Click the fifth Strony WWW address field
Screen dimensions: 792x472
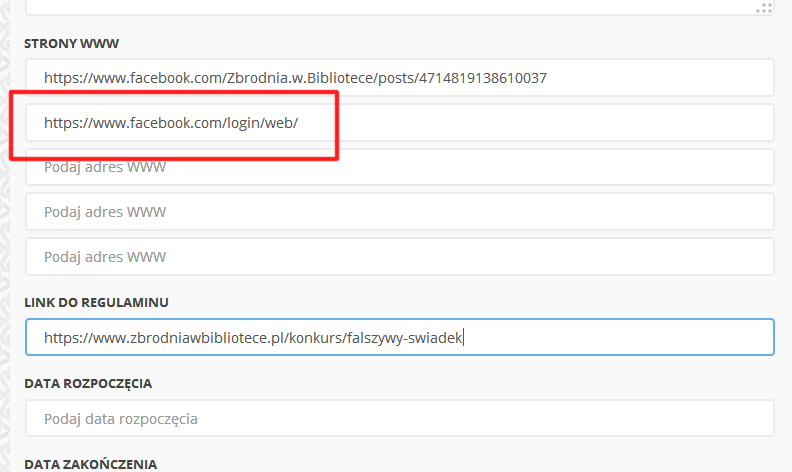400,256
